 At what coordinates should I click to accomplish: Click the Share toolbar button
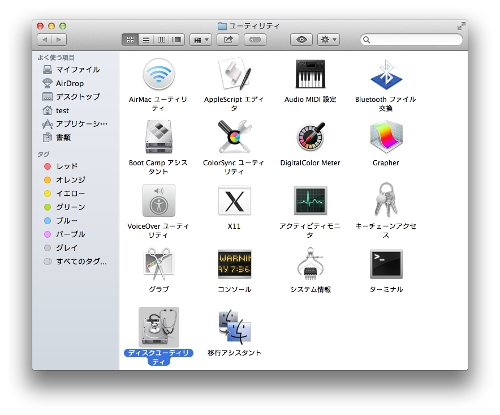pyautogui.click(x=228, y=40)
